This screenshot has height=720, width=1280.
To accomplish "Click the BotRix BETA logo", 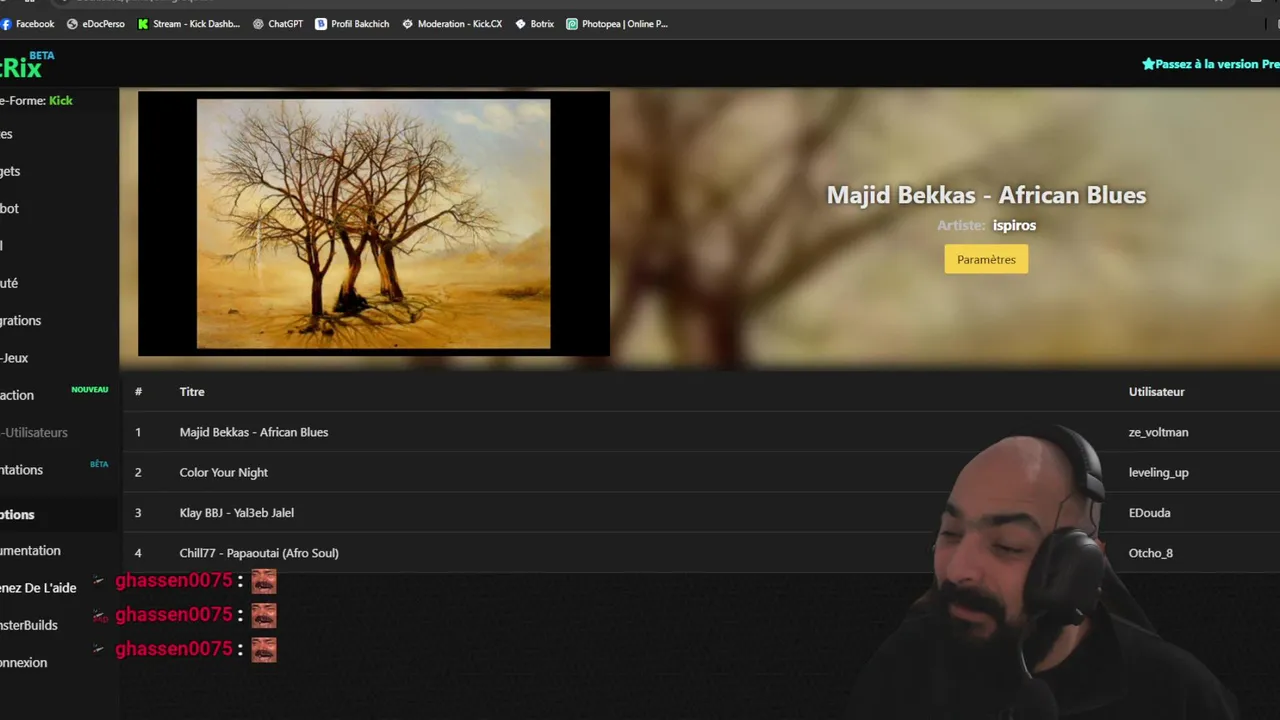I will 27,65.
